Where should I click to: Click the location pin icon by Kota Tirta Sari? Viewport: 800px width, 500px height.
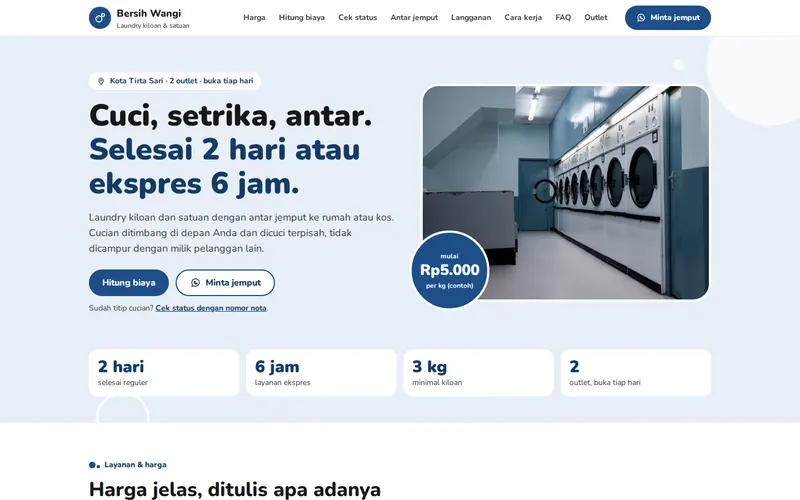pyautogui.click(x=101, y=81)
